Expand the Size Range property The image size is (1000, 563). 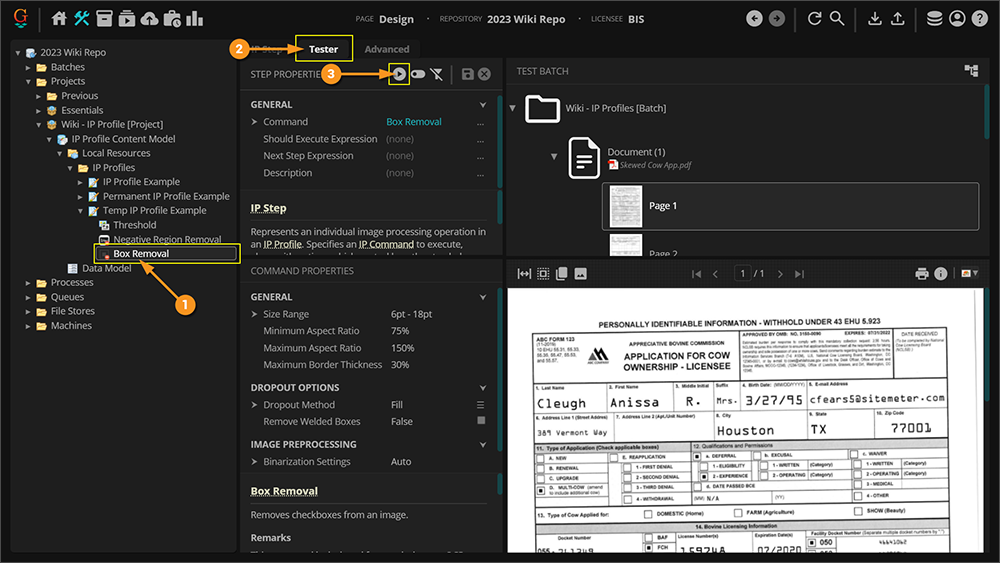pyautogui.click(x=254, y=314)
